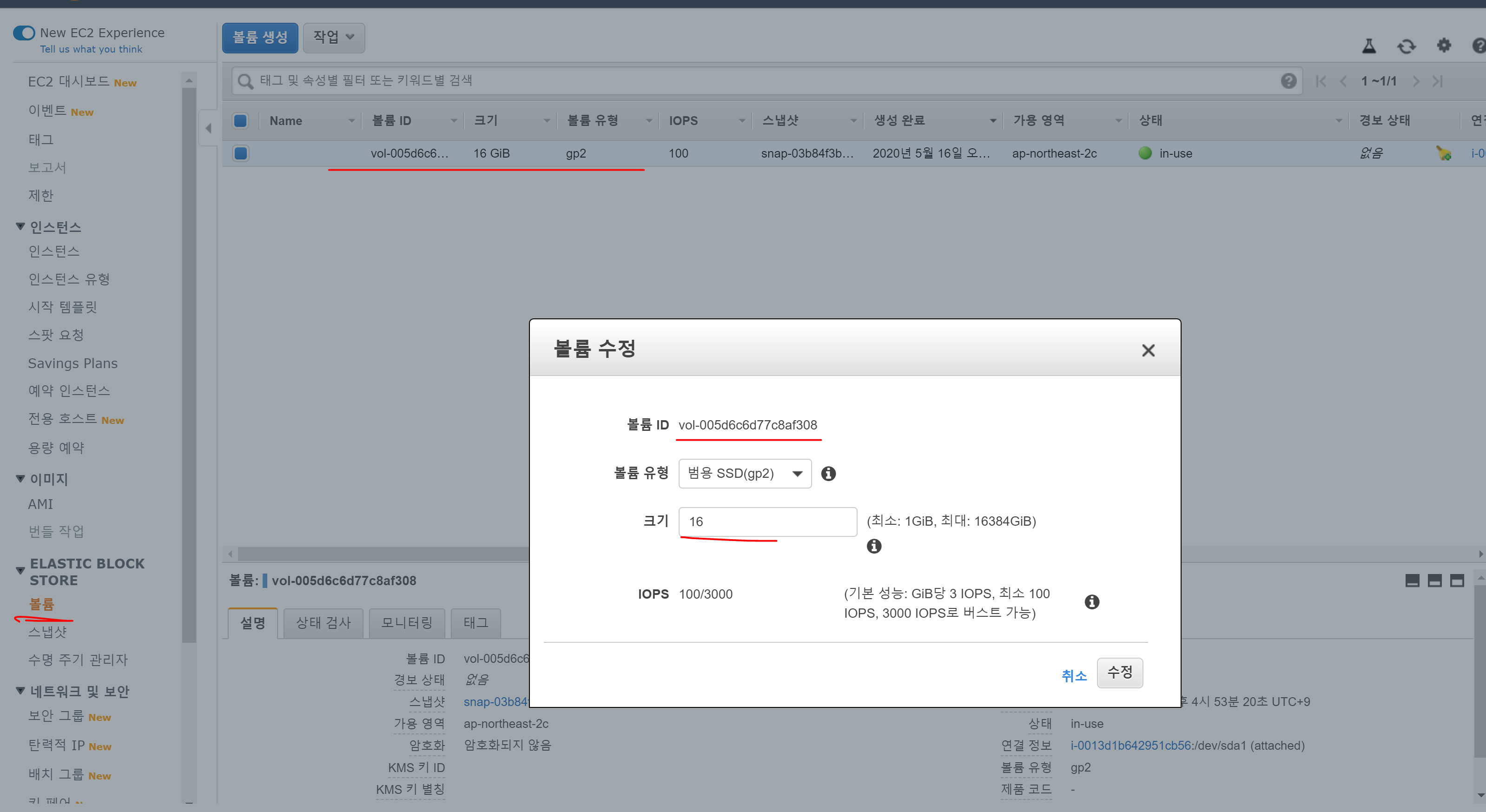Go to the next results page arrow
Image resolution: width=1486 pixels, height=812 pixels.
pyautogui.click(x=1416, y=81)
